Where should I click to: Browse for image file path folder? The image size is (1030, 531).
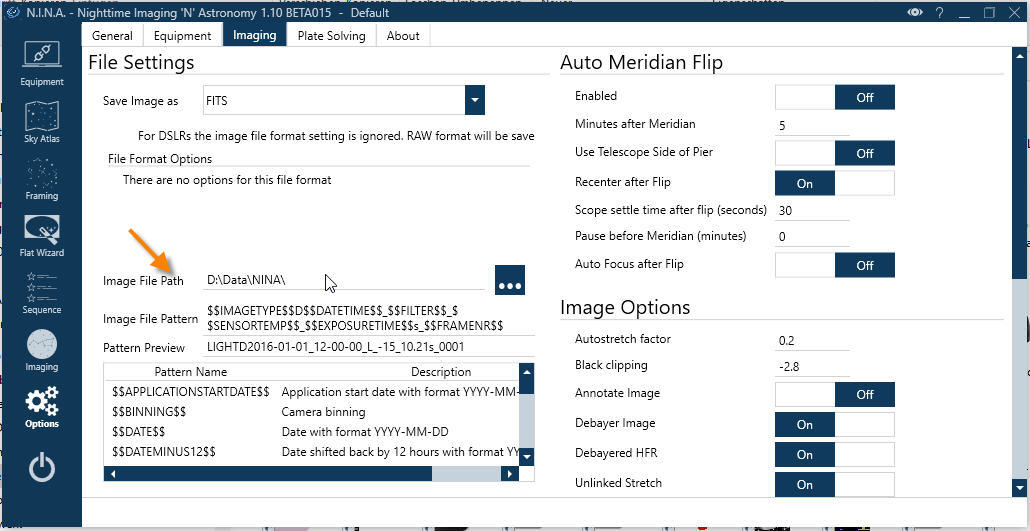tap(509, 281)
